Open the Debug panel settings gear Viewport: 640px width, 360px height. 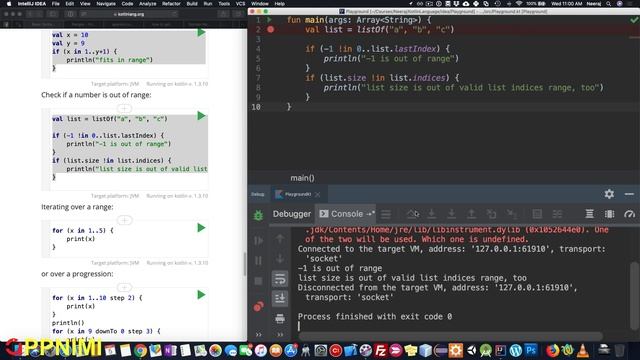click(609, 194)
